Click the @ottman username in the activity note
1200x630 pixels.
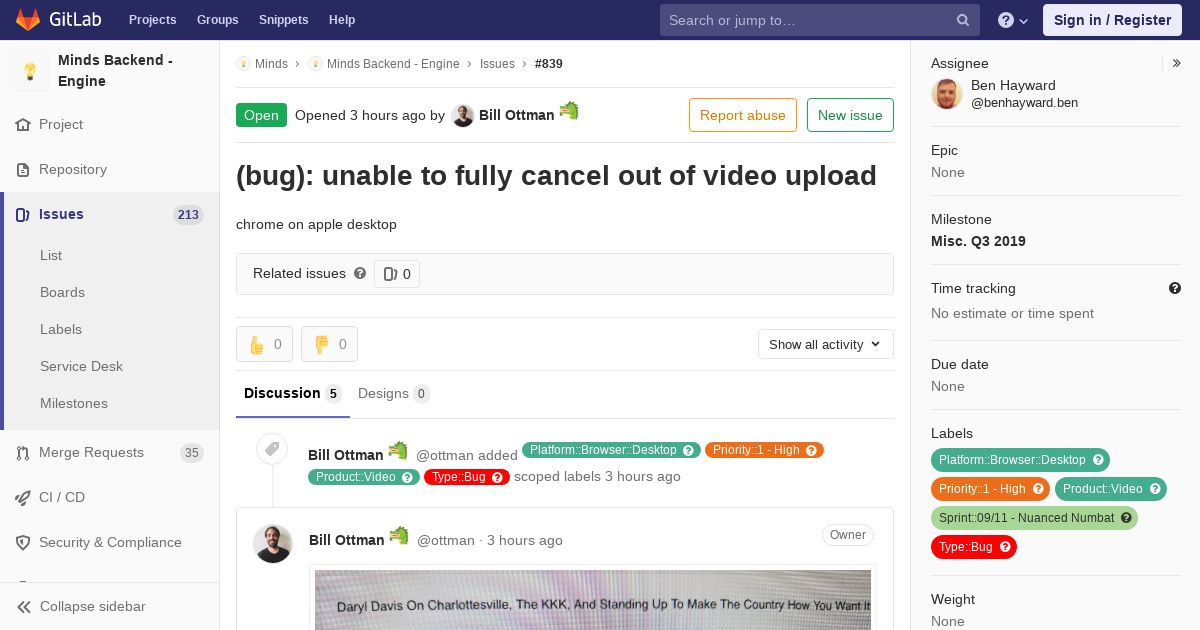click(445, 455)
